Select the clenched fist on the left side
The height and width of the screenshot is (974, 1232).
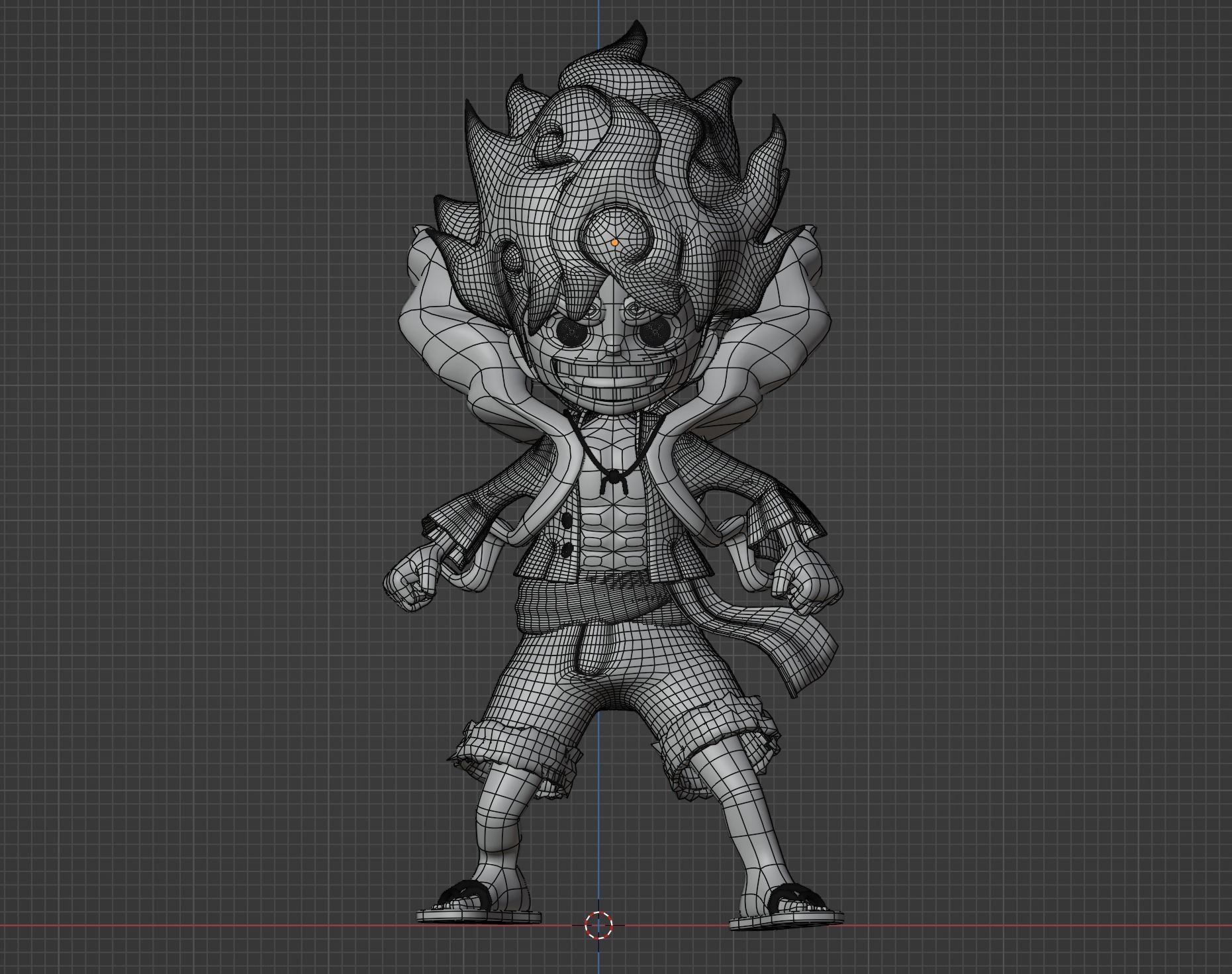(411, 579)
